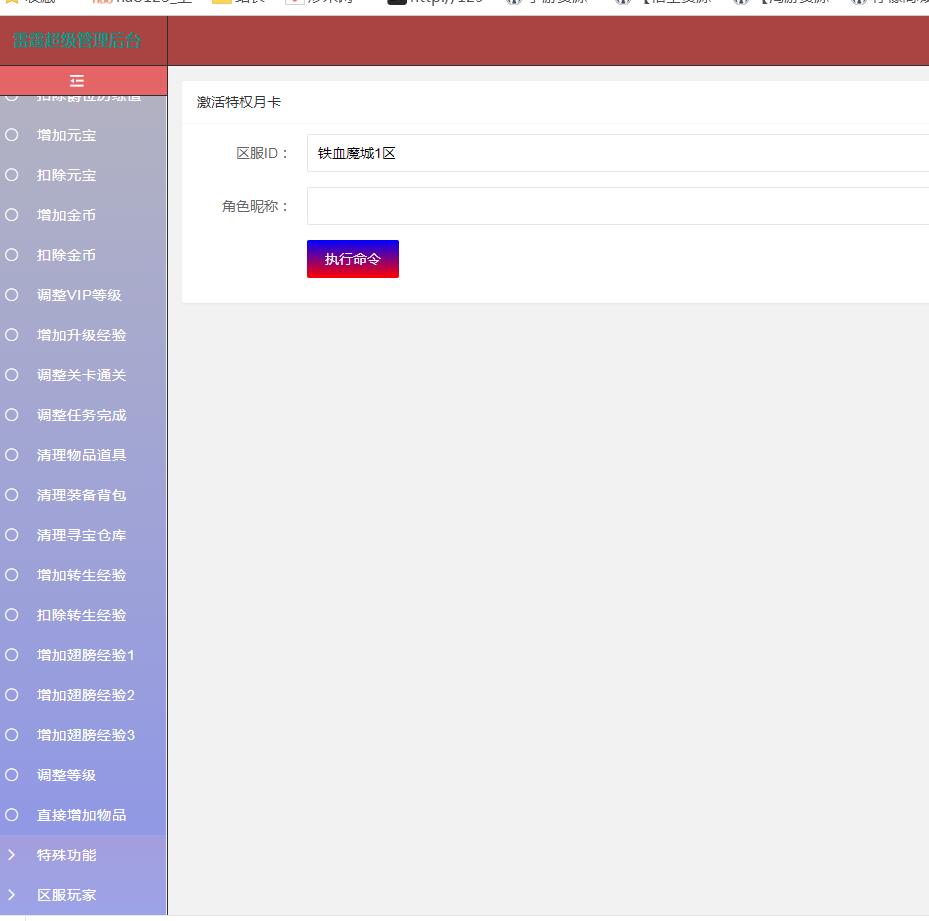Go to 调整关卡通关 page
Image resolution: width=929 pixels, height=921 pixels.
[82, 375]
